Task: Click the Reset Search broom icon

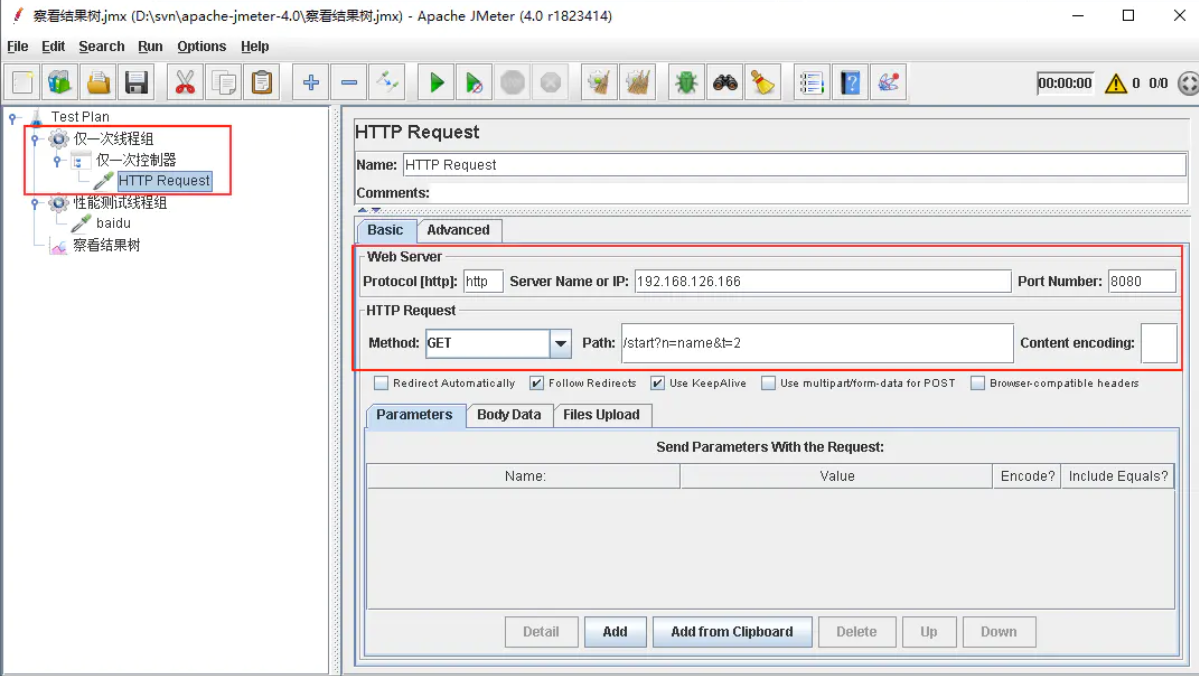Action: [x=763, y=83]
